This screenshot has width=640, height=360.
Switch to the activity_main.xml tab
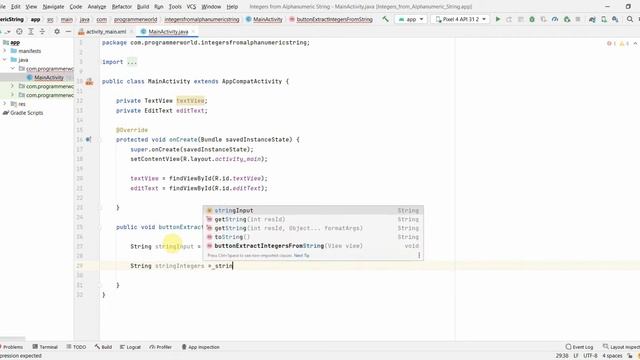(106, 31)
